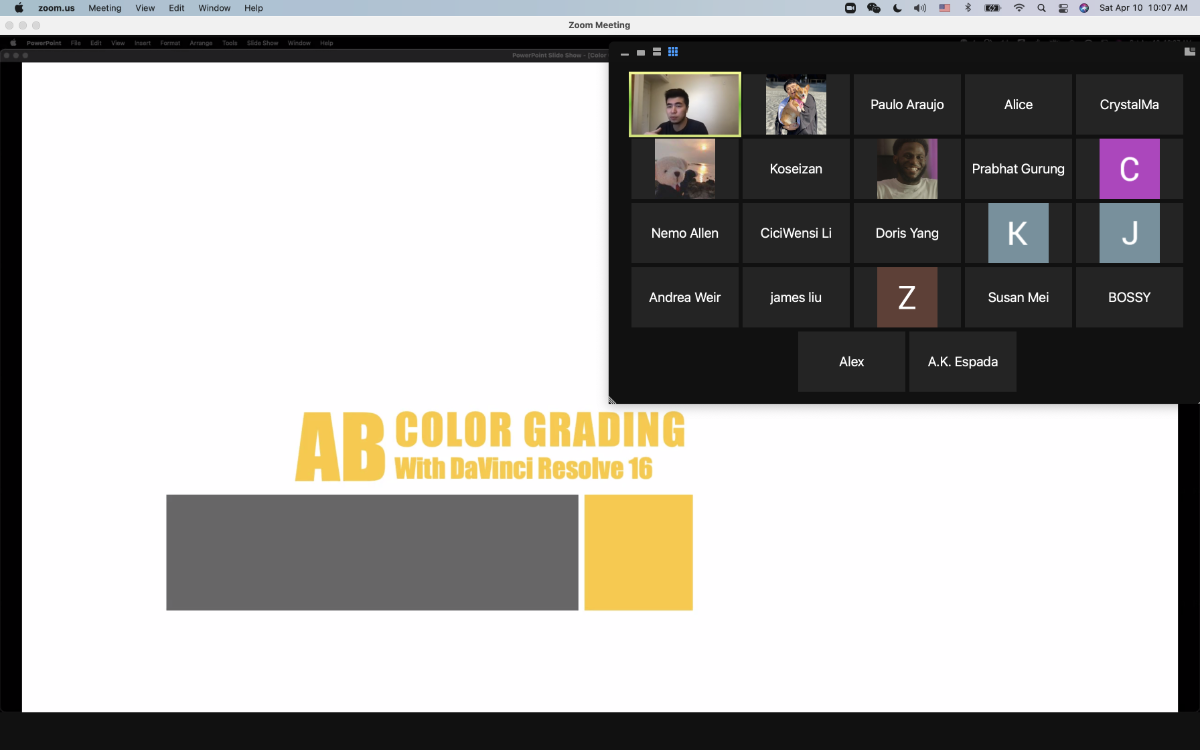Viewport: 1200px width, 750px height.
Task: Select Susan Mei's participant tile
Action: click(x=1018, y=297)
